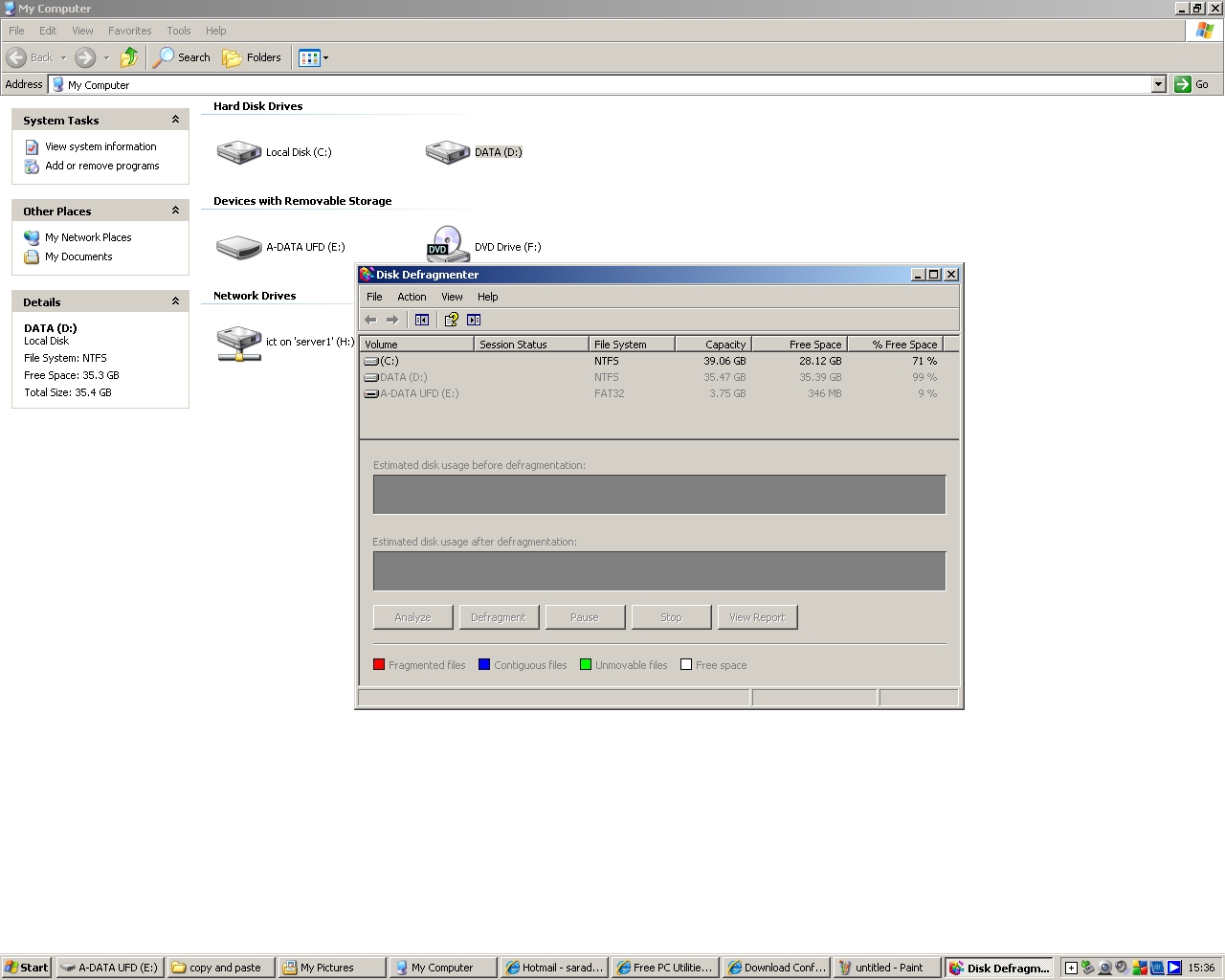Click the Show/Hide Action Pane toolbar icon
The height and width of the screenshot is (980, 1225).
474,320
